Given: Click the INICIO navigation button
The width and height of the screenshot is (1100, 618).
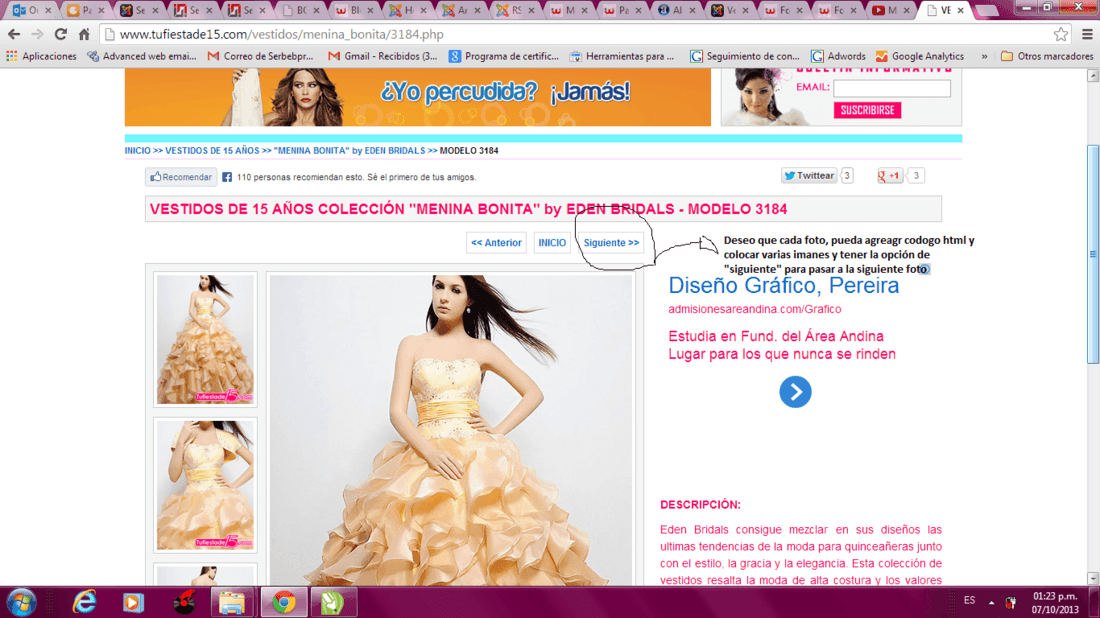Looking at the screenshot, I should tap(552, 243).
